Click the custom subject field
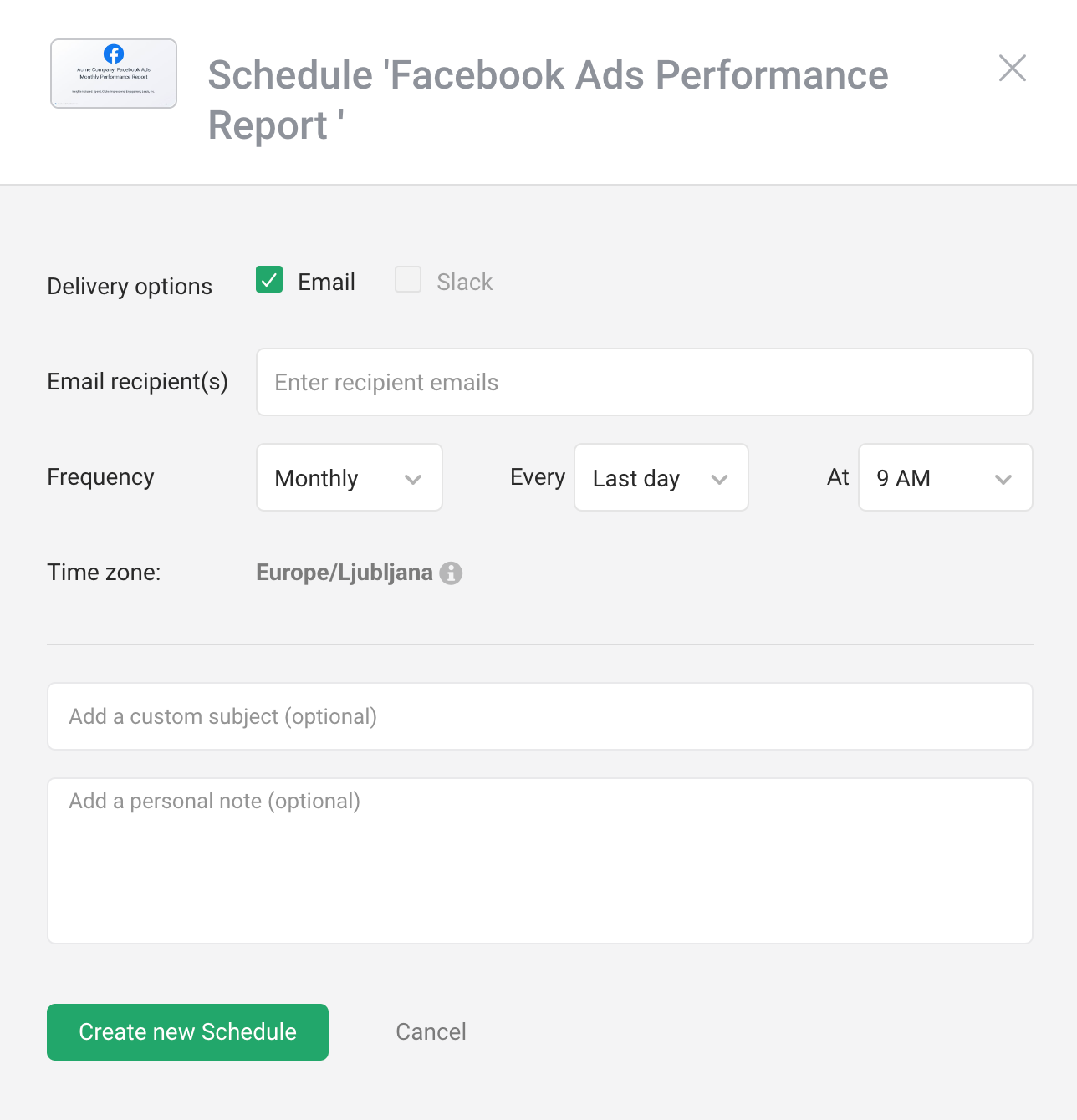 point(540,716)
